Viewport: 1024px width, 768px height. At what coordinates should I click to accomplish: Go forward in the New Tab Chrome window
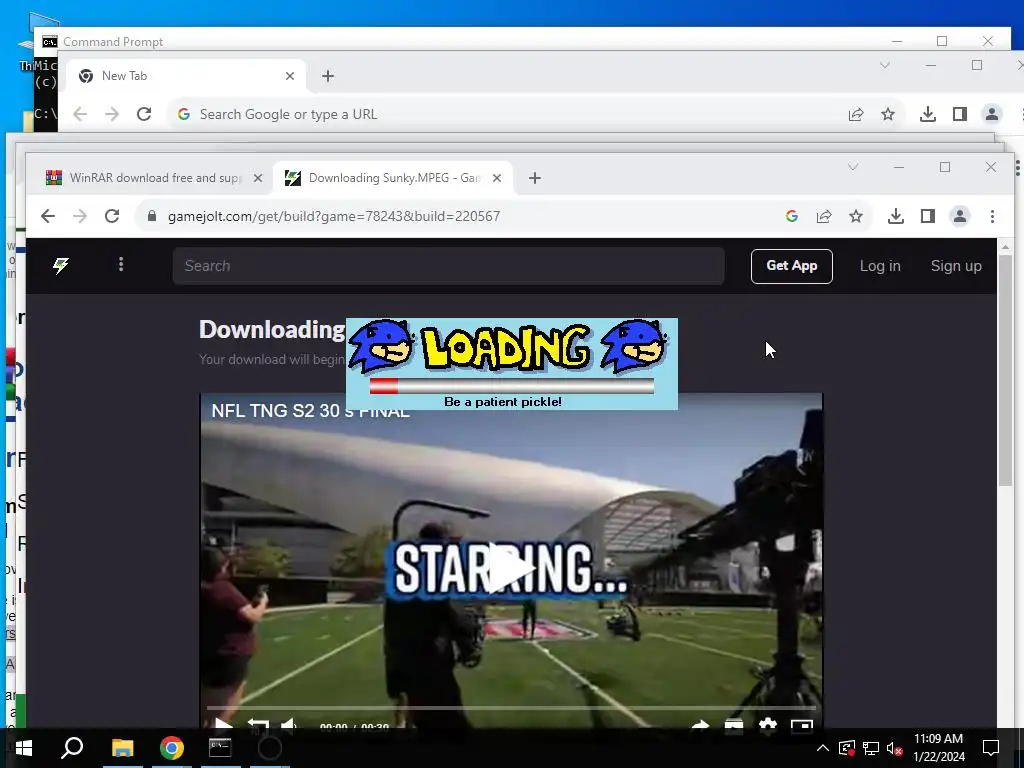click(x=112, y=114)
